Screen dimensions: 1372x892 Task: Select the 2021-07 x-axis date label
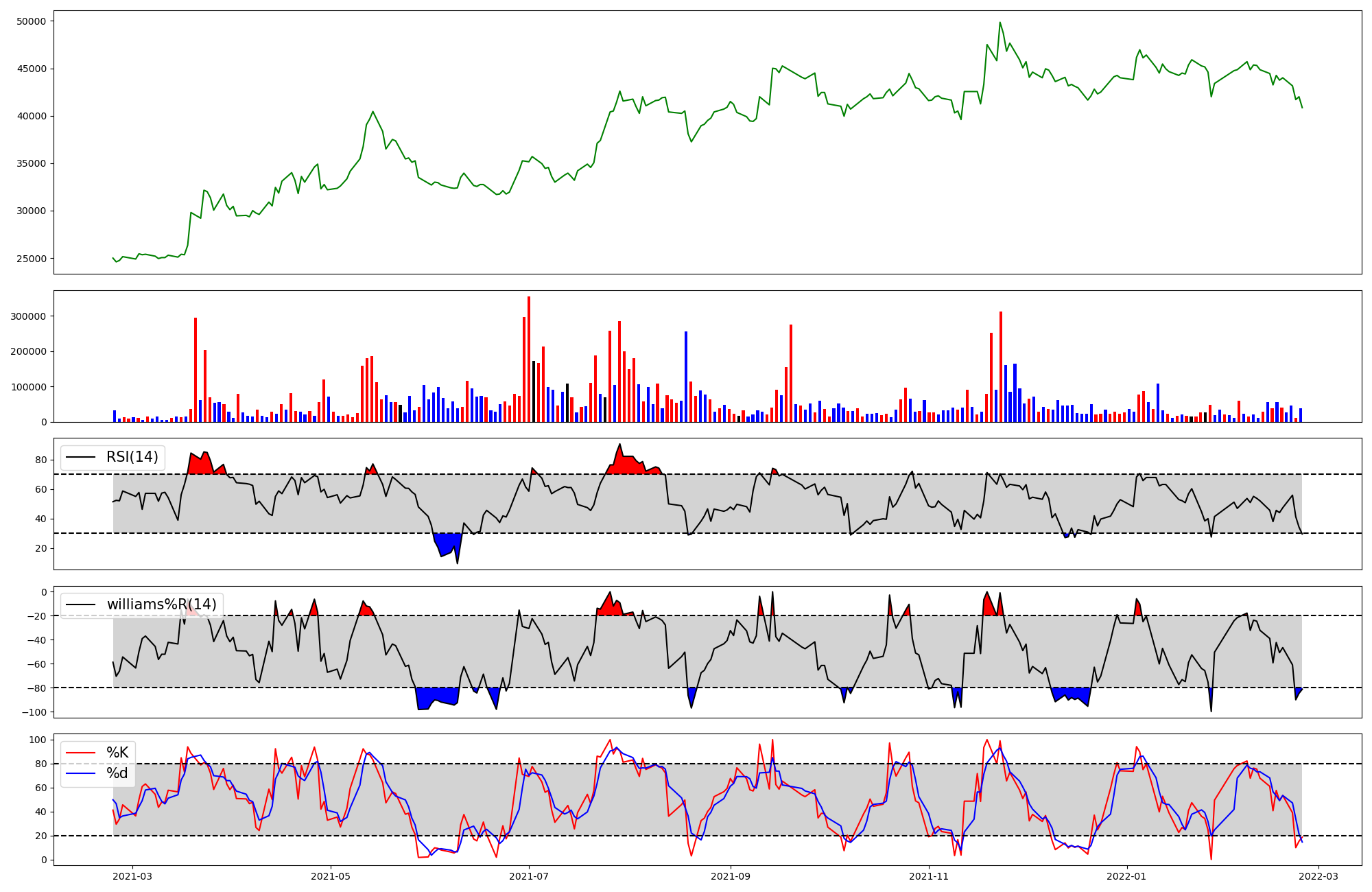(x=529, y=876)
